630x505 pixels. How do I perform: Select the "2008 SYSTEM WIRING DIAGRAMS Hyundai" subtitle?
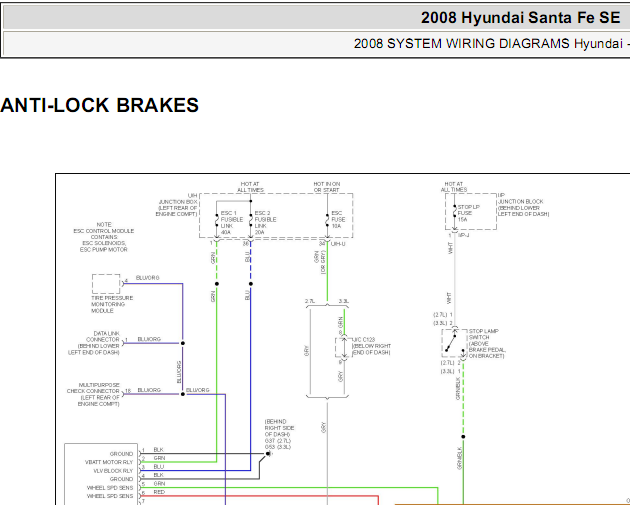click(x=488, y=43)
